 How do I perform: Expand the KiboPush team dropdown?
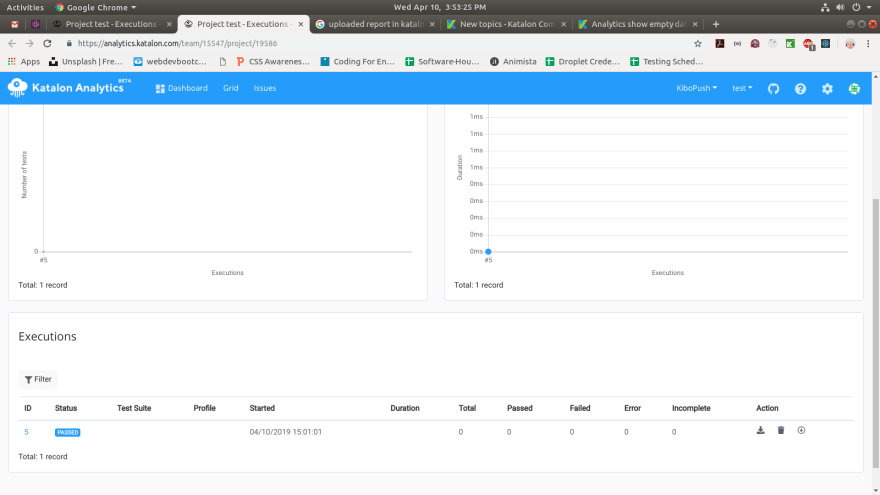pyautogui.click(x=696, y=88)
